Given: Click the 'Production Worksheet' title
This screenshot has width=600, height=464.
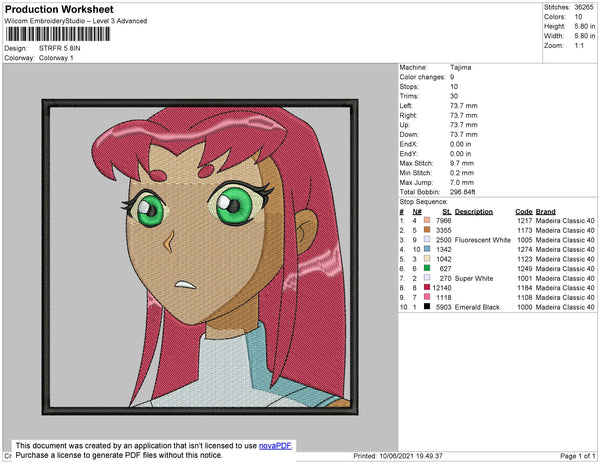Looking at the screenshot, I should [x=59, y=10].
